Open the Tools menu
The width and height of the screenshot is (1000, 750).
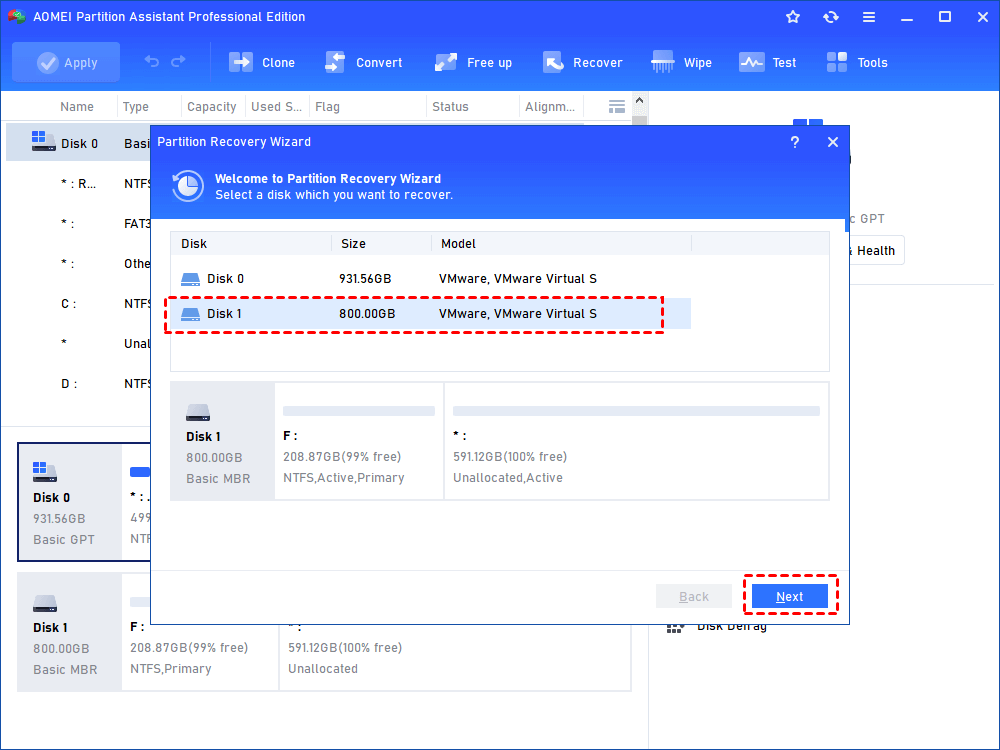[857, 62]
